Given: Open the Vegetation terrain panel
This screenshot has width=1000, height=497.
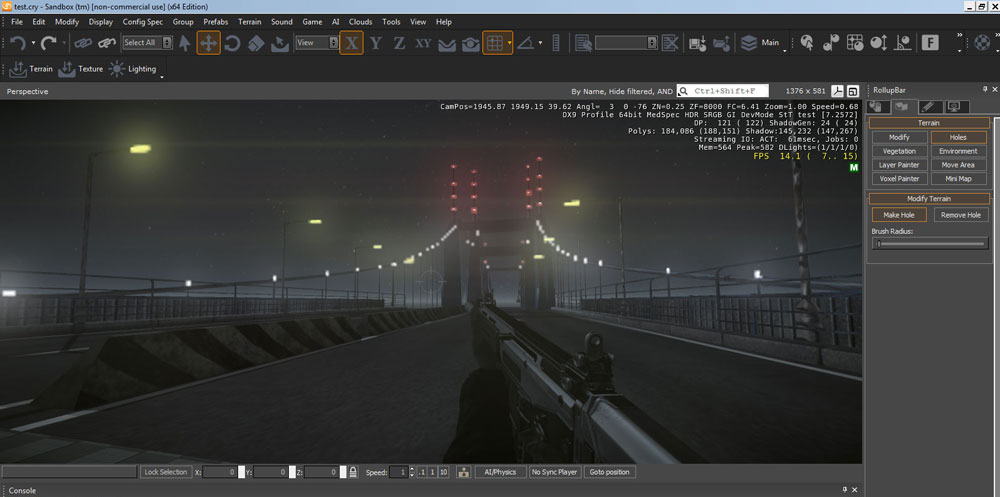Looking at the screenshot, I should pos(899,151).
